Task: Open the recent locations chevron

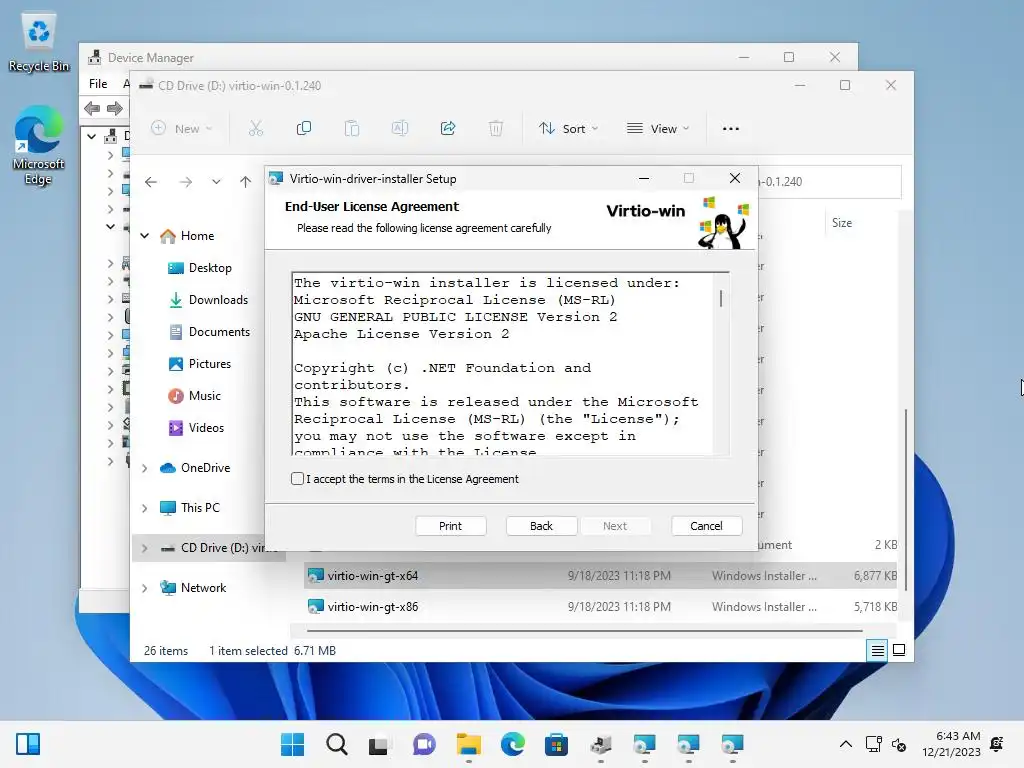Action: (x=216, y=182)
